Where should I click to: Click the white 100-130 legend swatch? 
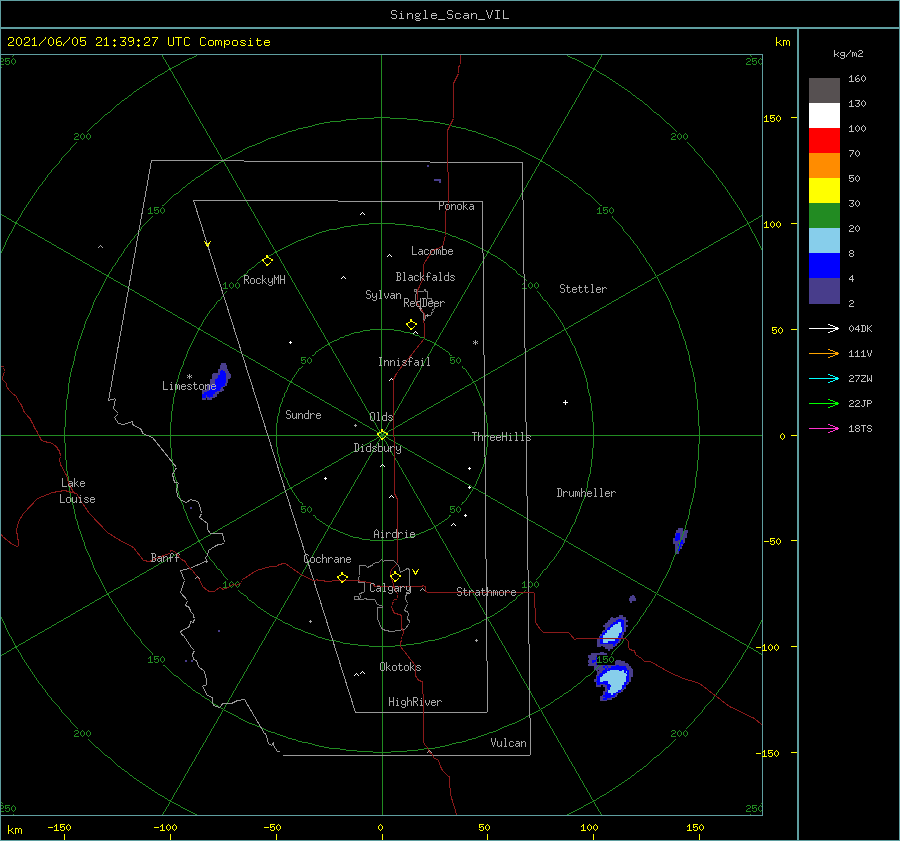coord(824,115)
